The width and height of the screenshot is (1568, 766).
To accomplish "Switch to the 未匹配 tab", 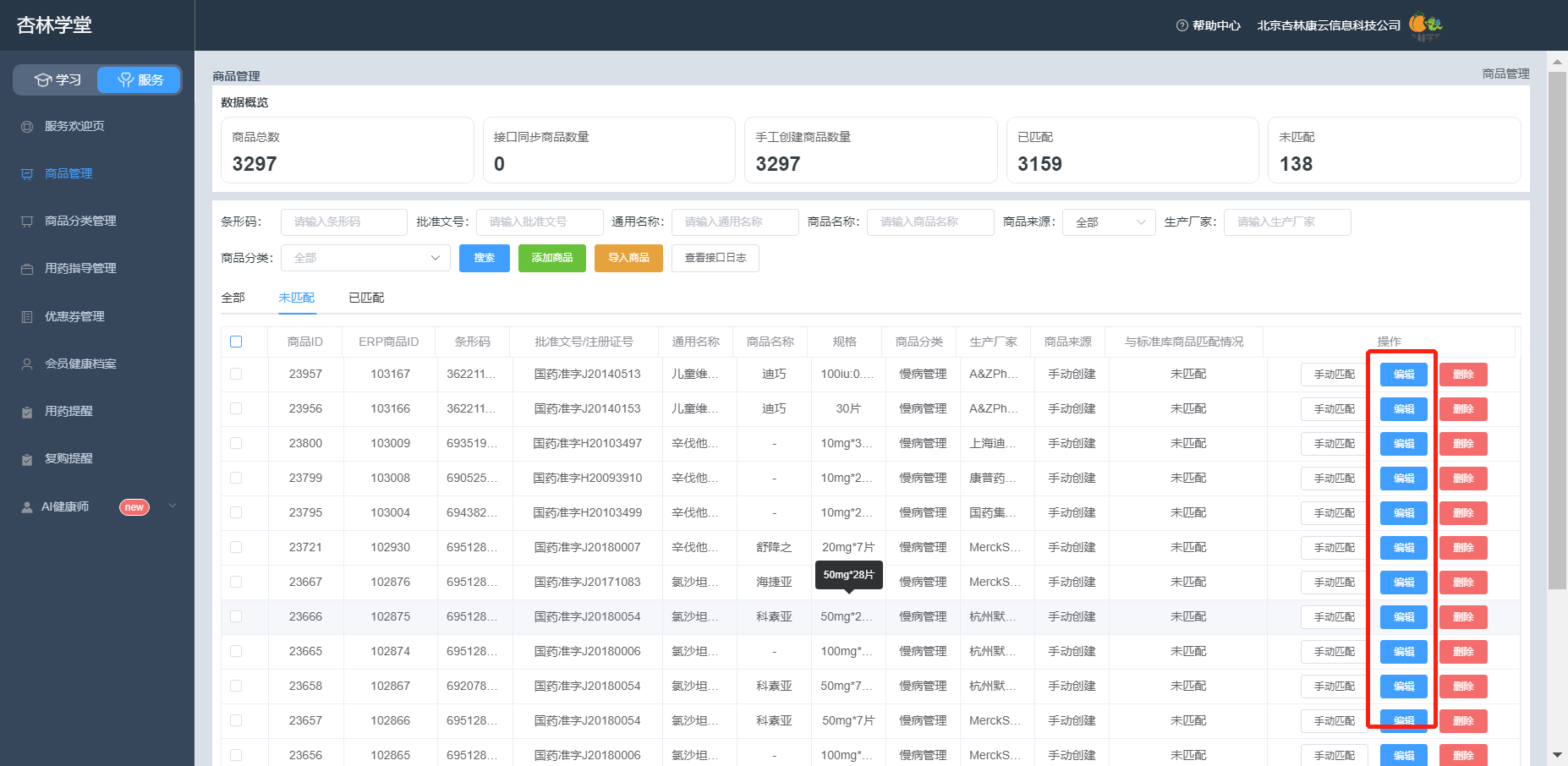I will coord(297,298).
